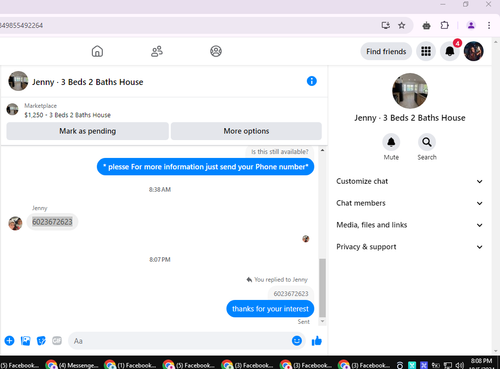
Task: Open the Chrome profile icon
Action: click(x=471, y=25)
